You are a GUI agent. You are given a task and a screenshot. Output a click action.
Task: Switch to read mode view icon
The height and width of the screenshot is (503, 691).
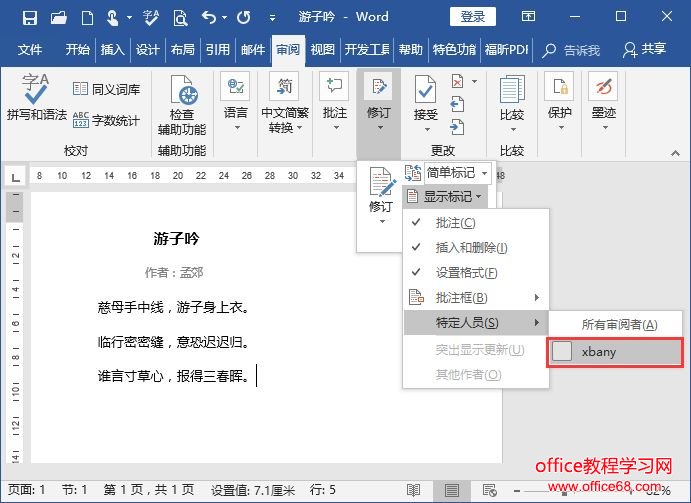click(413, 490)
